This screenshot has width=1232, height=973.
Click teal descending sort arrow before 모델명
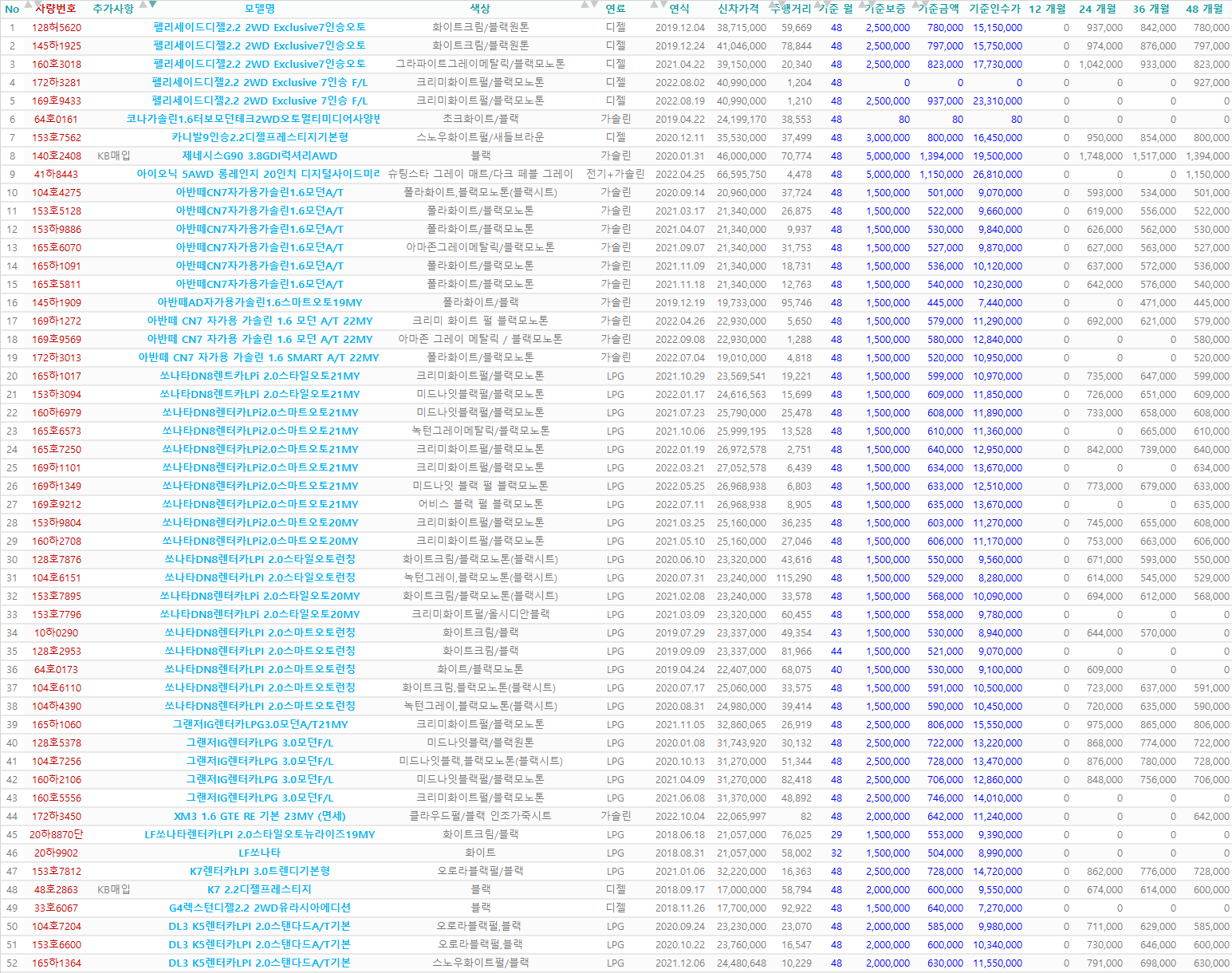[152, 4]
